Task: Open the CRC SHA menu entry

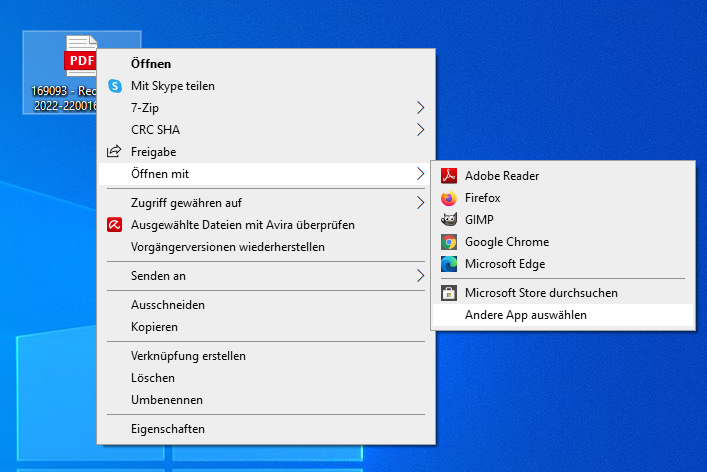Action: [266, 130]
